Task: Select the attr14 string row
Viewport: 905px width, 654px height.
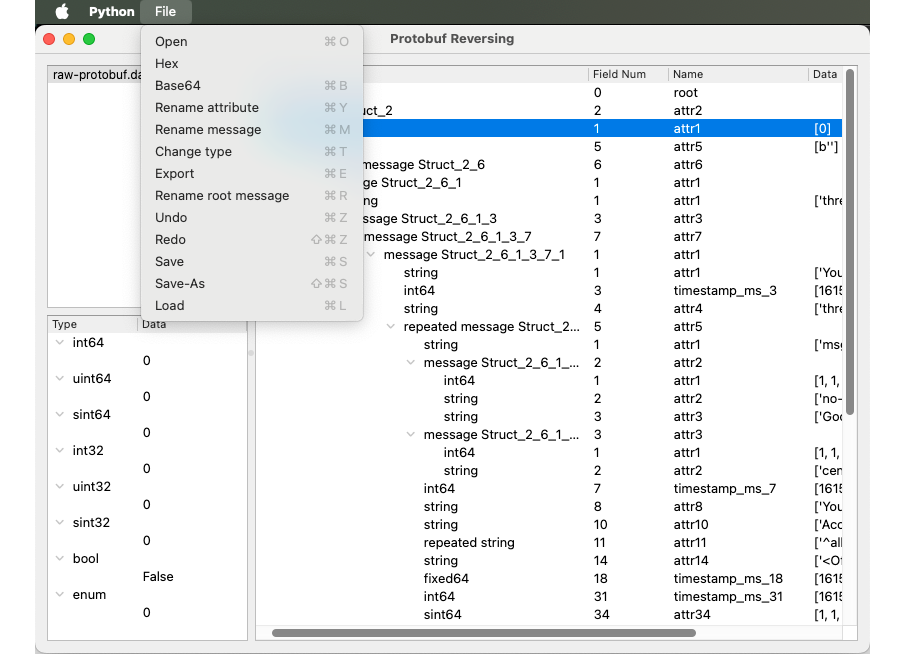Action: [549, 560]
